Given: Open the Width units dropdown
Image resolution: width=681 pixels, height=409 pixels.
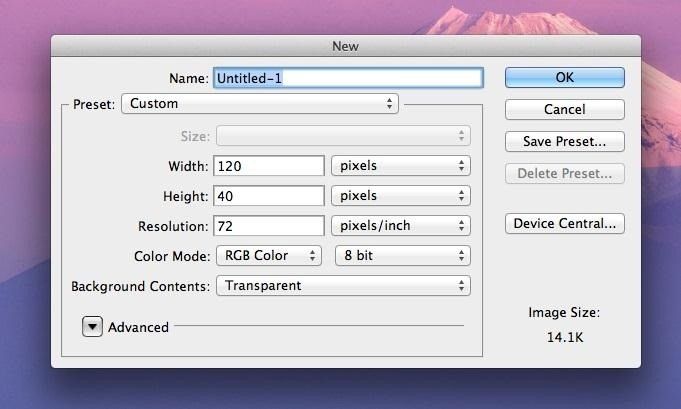Looking at the screenshot, I should (402, 166).
